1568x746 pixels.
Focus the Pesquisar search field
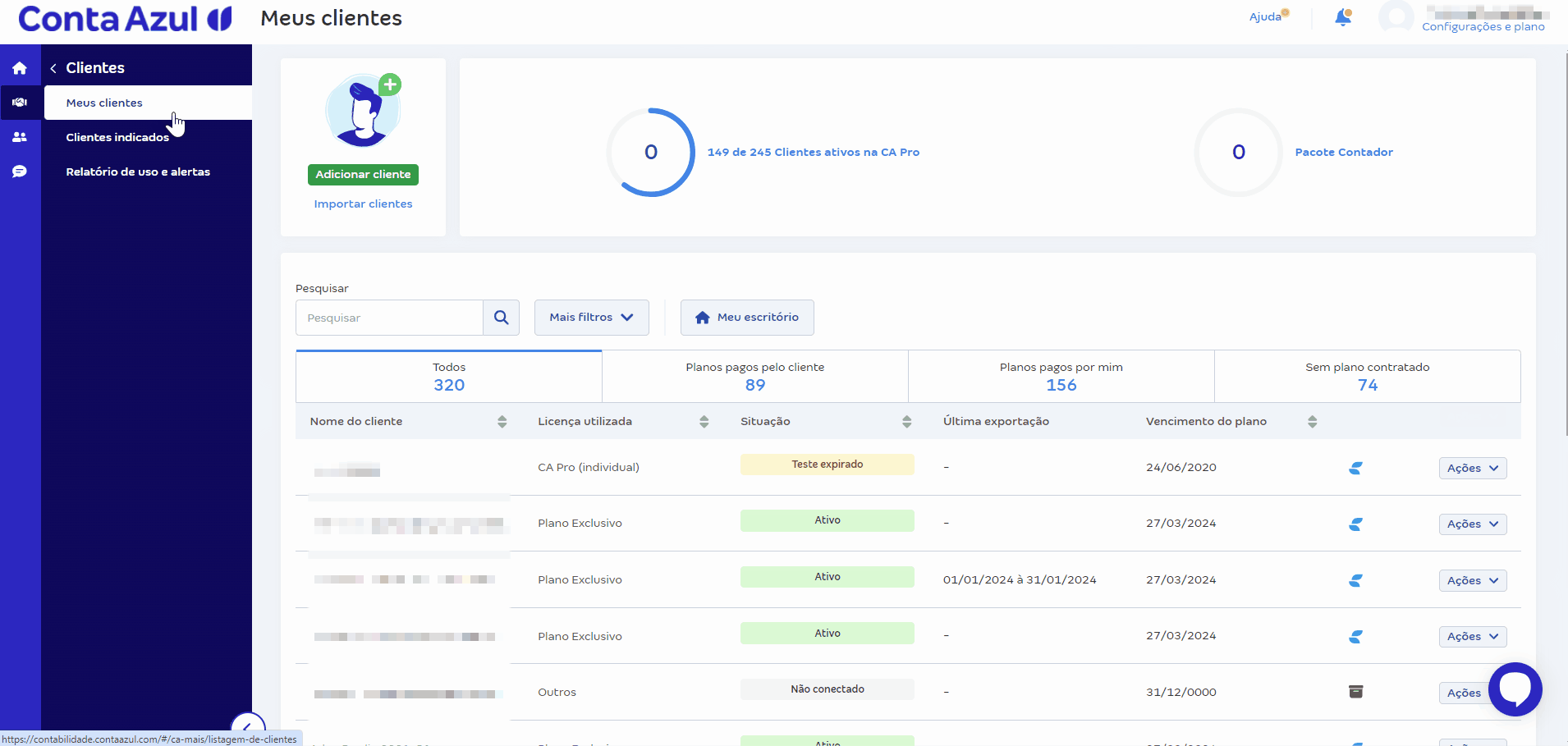point(389,318)
